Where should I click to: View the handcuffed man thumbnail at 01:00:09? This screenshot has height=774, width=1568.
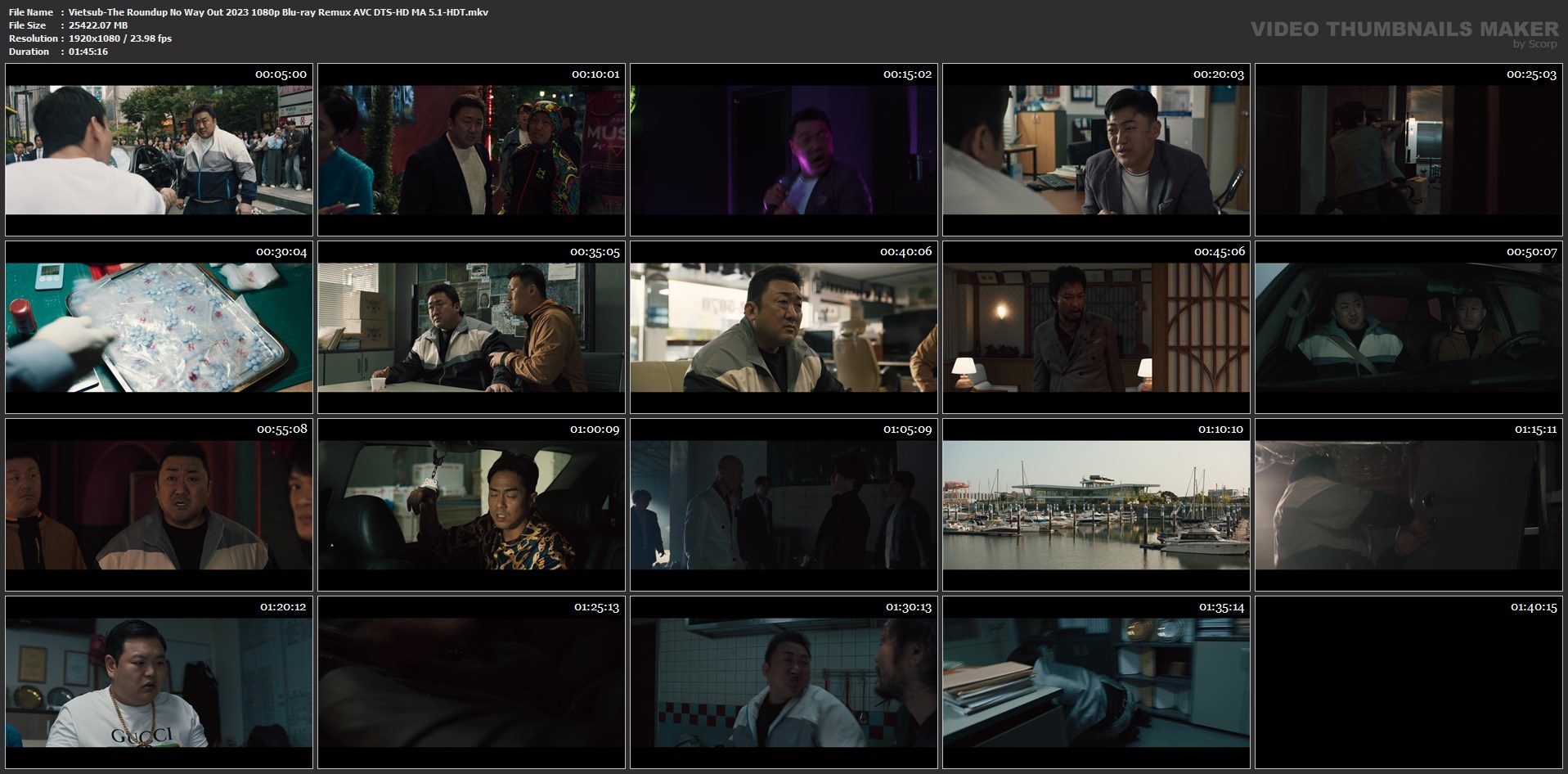point(471,505)
